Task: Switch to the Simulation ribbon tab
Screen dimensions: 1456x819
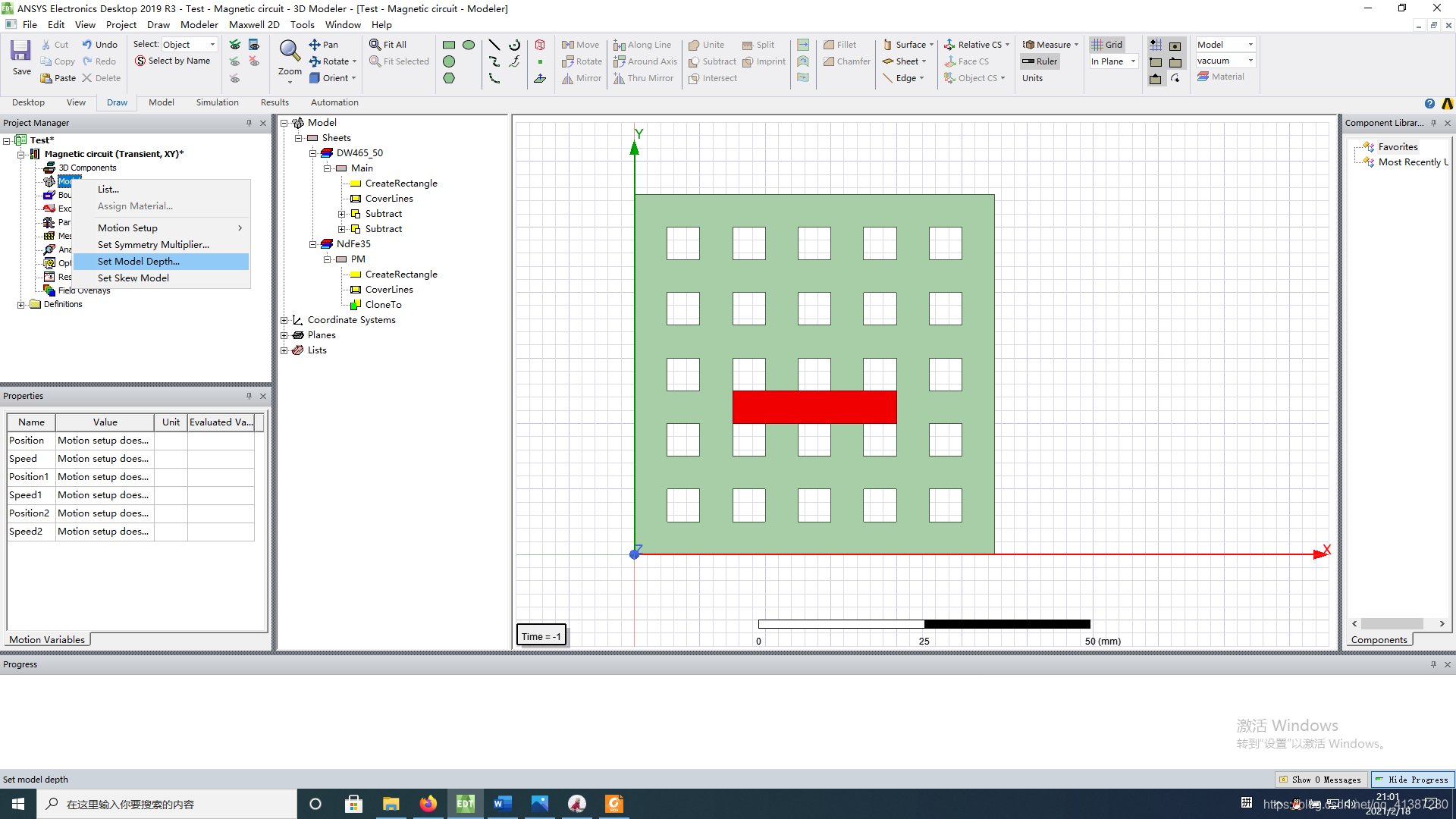Action: click(217, 102)
